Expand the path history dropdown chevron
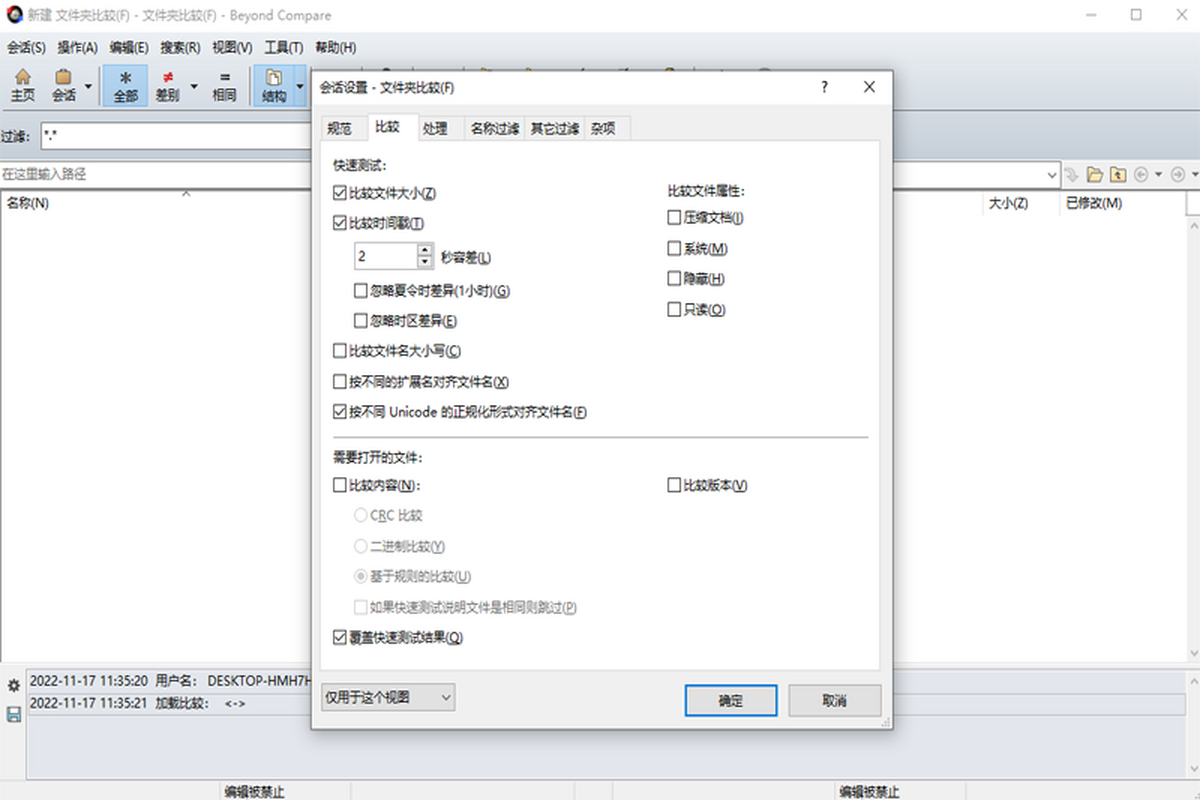The height and width of the screenshot is (800, 1200). (x=1052, y=175)
